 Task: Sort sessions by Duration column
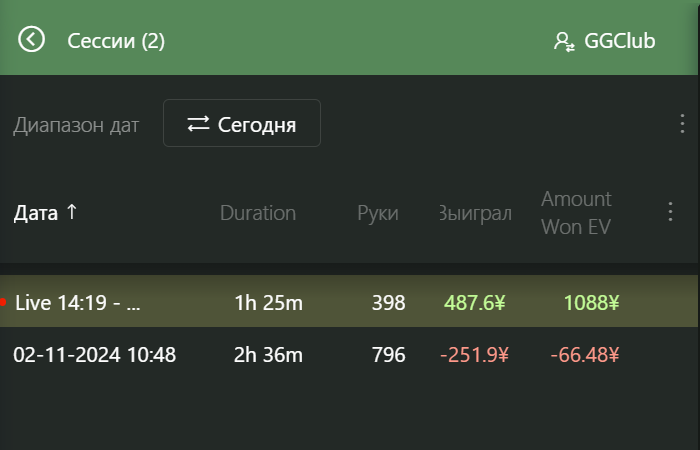258,213
